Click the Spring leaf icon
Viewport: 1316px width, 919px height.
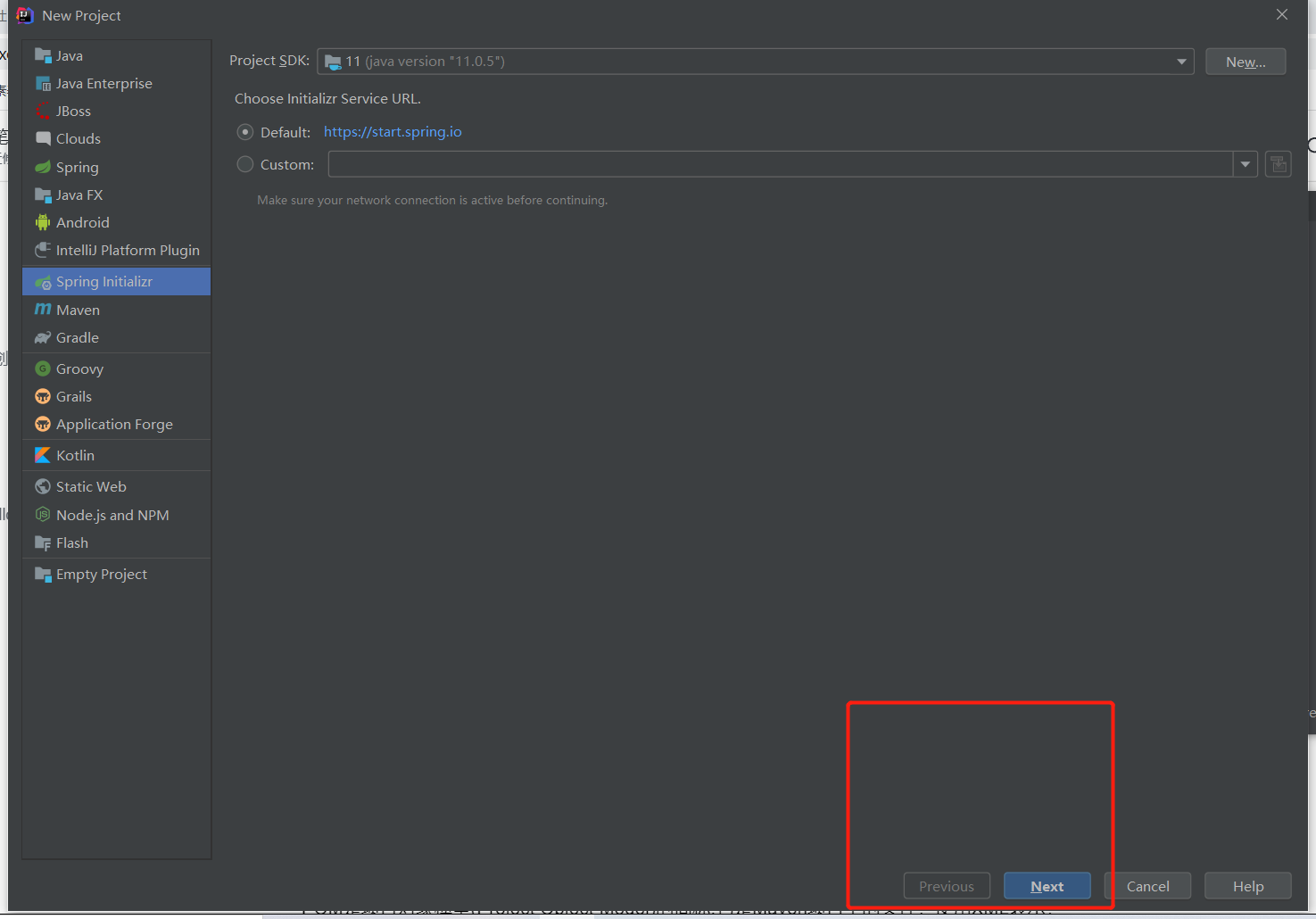(x=43, y=167)
